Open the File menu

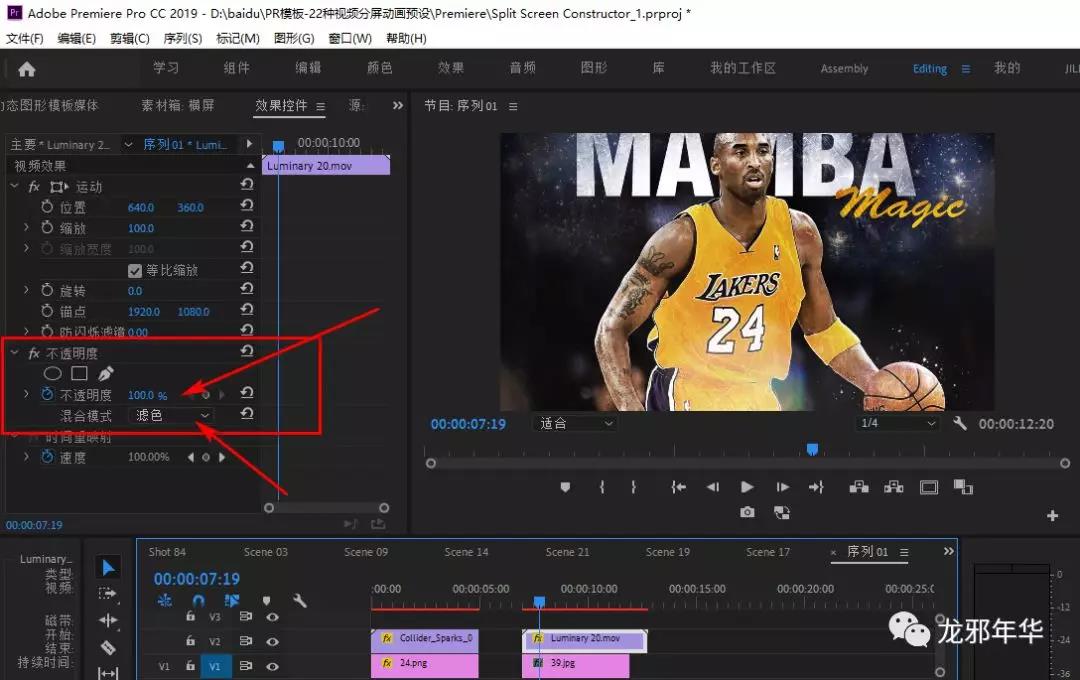click(25, 38)
